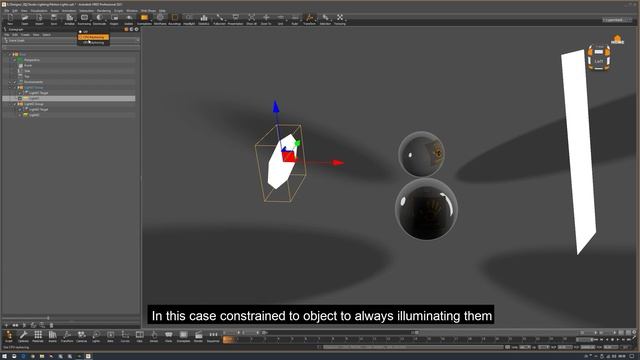Open the Scenegraph Select menu
This screenshot has height=360, width=640.
tap(47, 35)
